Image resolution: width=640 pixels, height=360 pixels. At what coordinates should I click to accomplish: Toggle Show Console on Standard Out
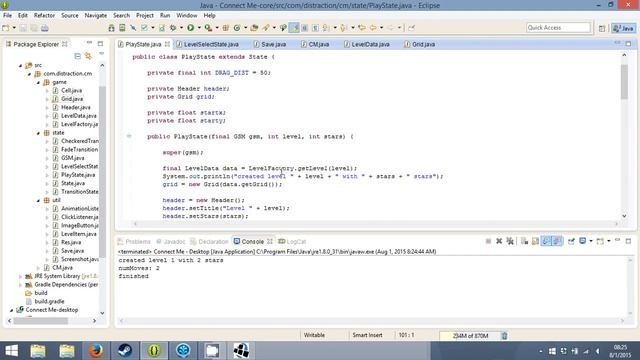[x=546, y=241]
